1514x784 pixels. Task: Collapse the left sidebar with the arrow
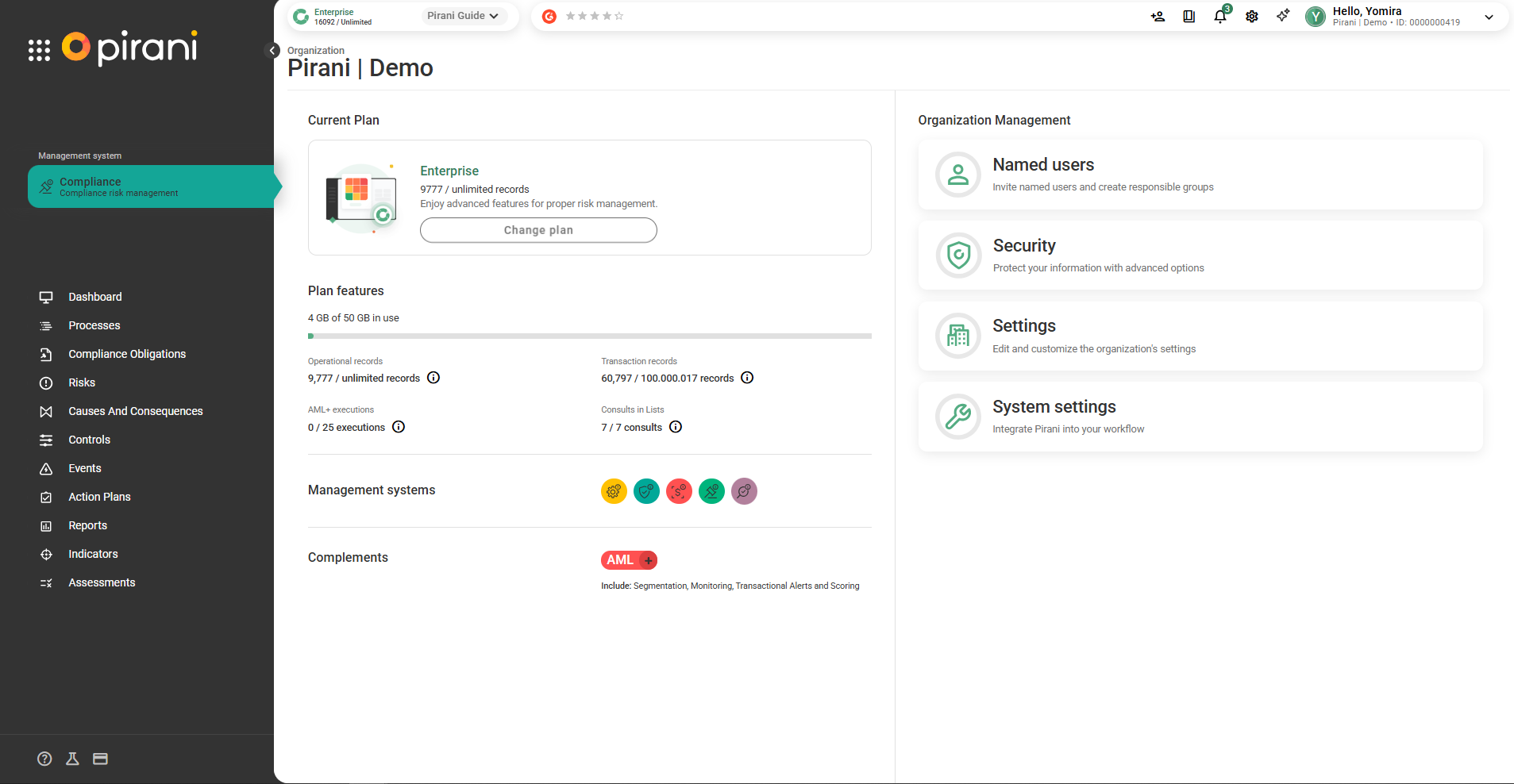(272, 51)
